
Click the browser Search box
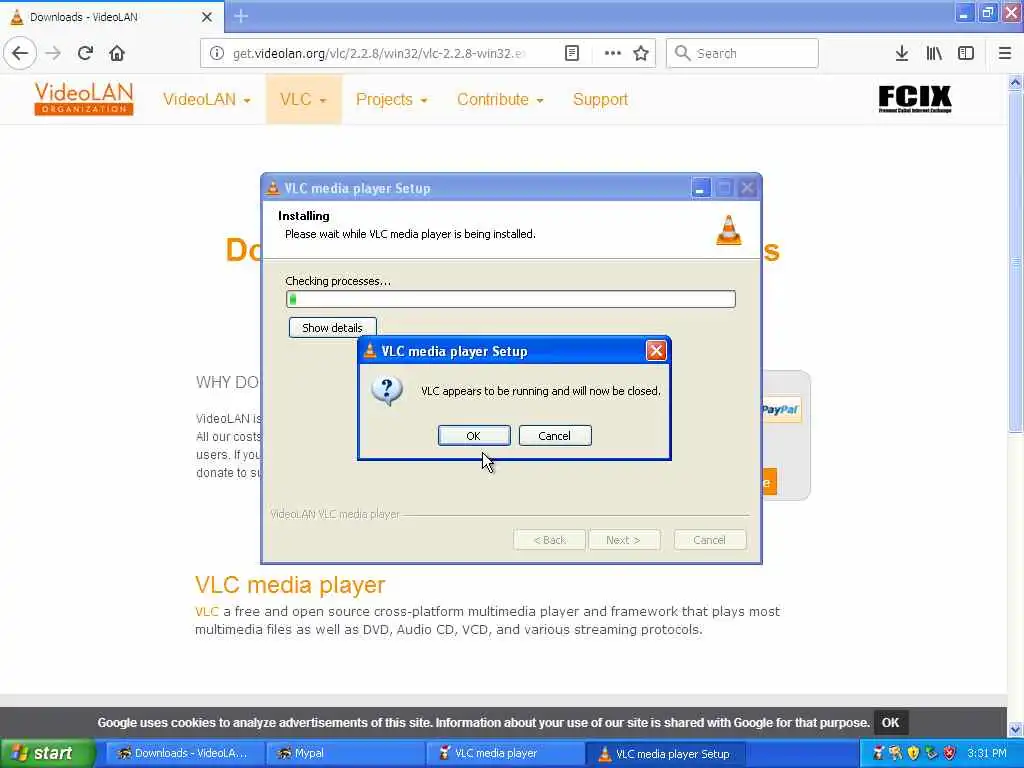(742, 54)
